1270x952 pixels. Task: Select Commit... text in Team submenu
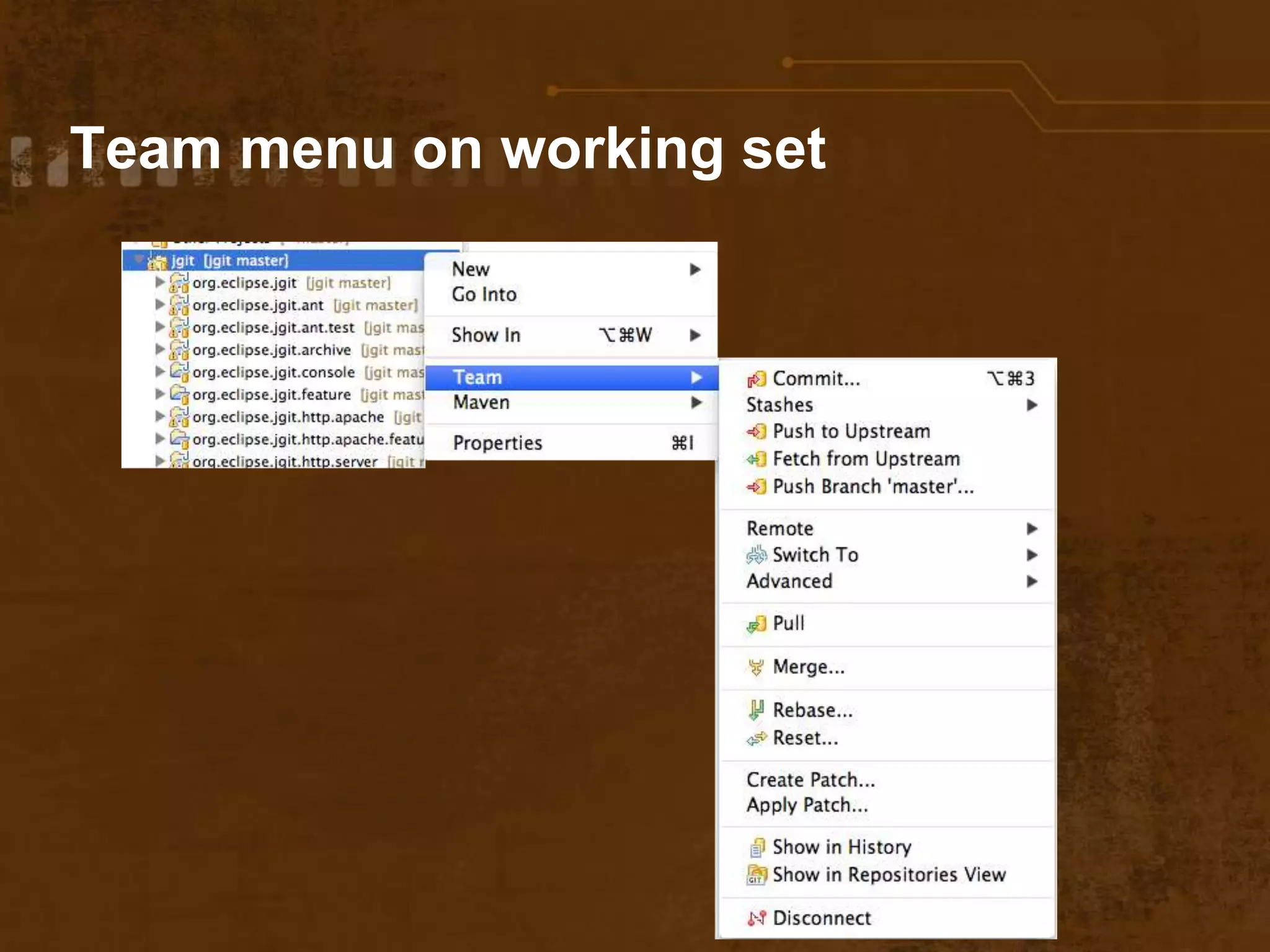coord(816,379)
